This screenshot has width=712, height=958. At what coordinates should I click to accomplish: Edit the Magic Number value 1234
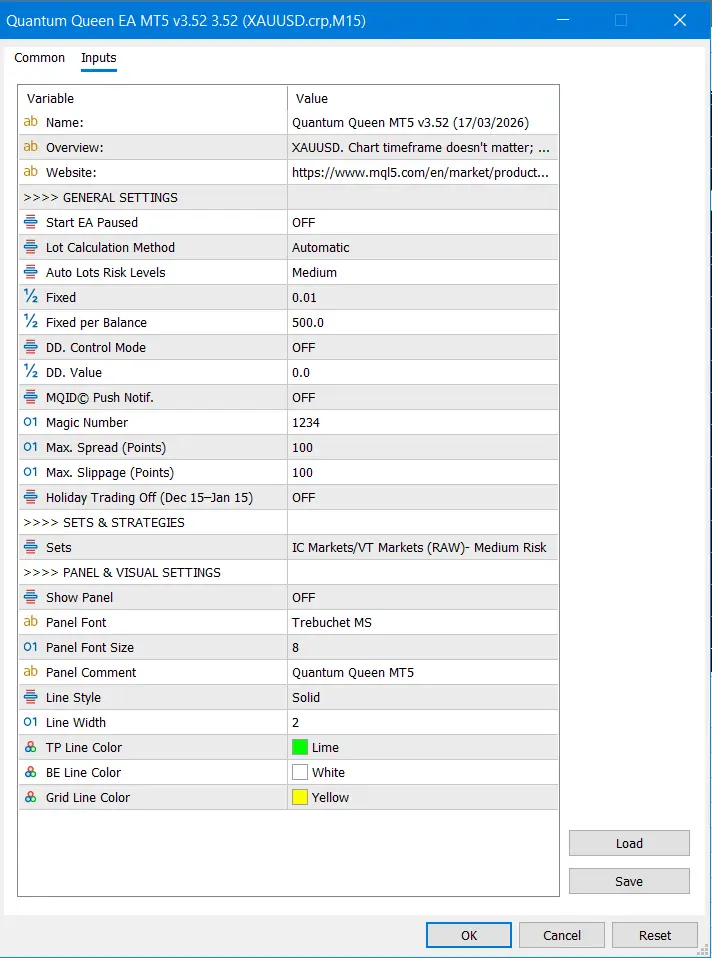pyautogui.click(x=423, y=422)
